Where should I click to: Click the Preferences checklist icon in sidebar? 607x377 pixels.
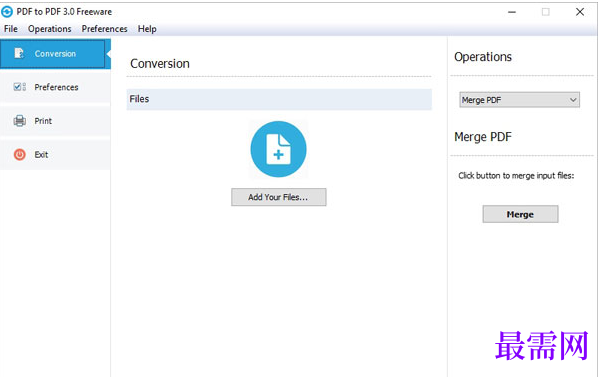pyautogui.click(x=19, y=87)
